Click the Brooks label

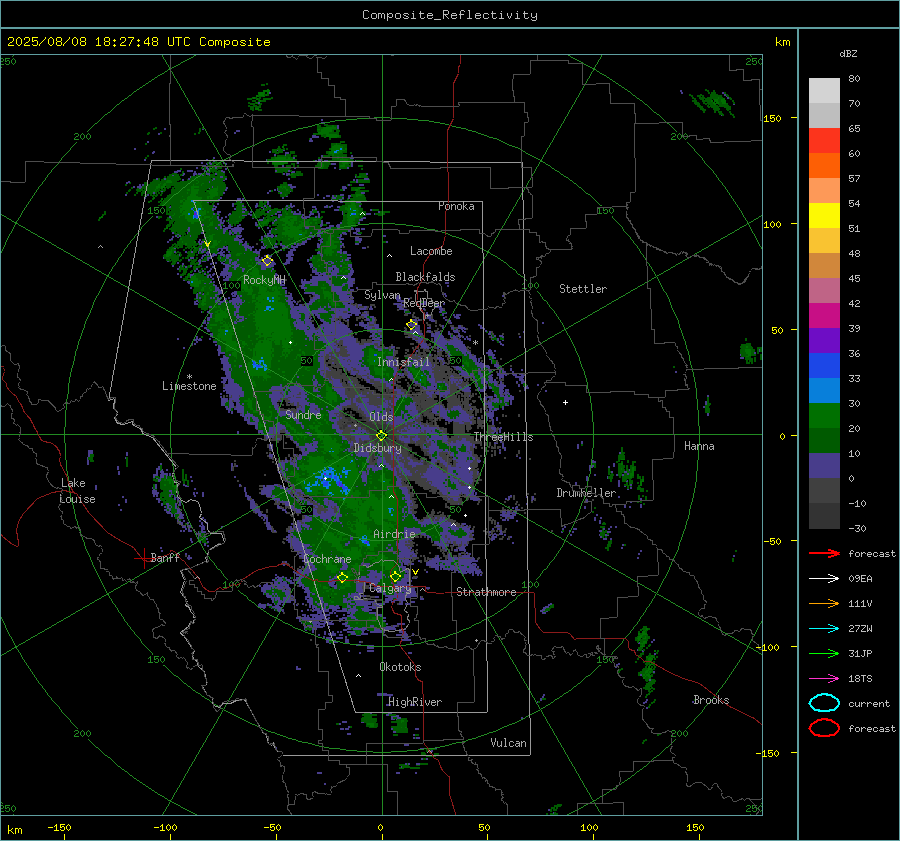click(711, 700)
